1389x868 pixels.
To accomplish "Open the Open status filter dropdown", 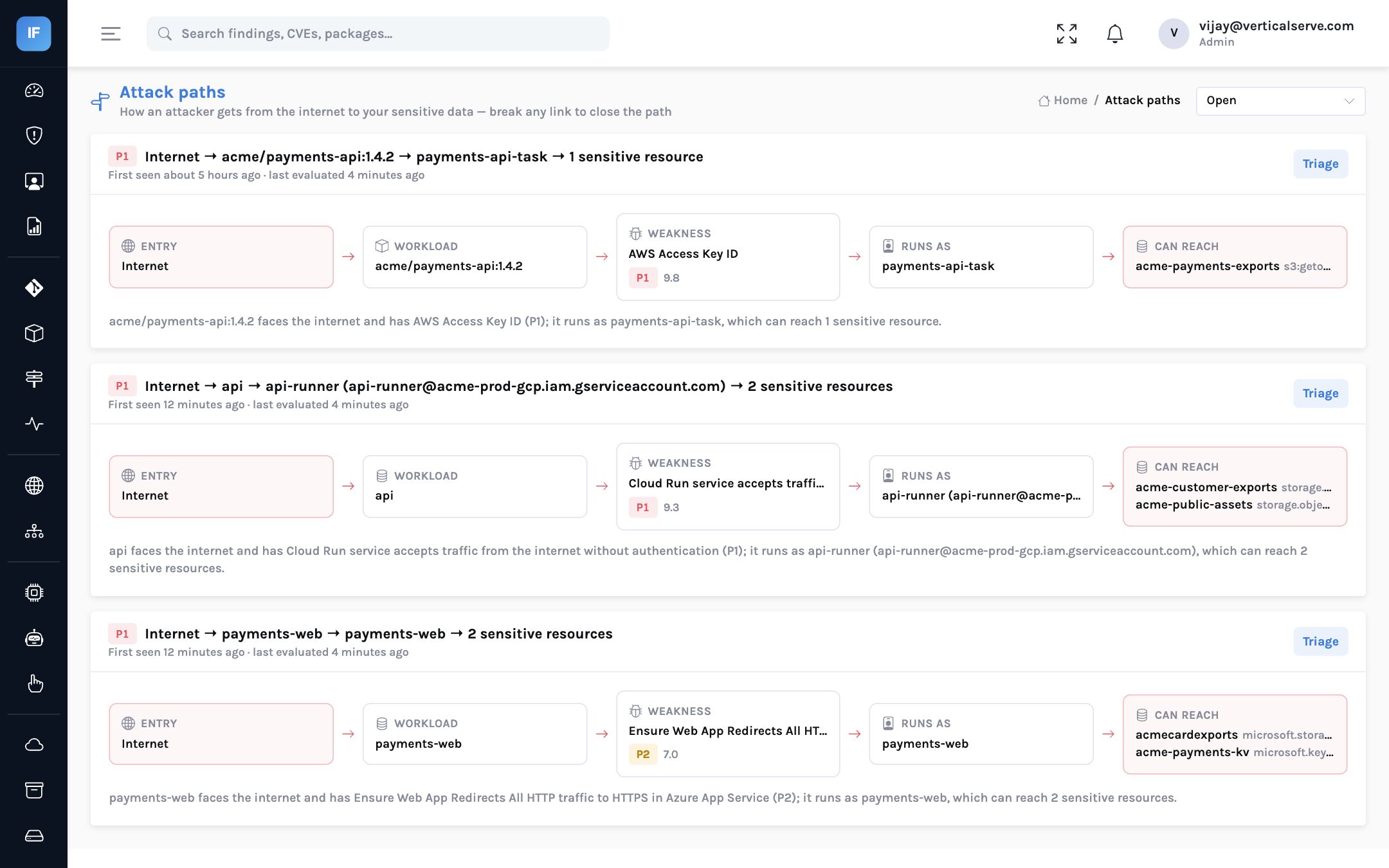I will (x=1280, y=101).
